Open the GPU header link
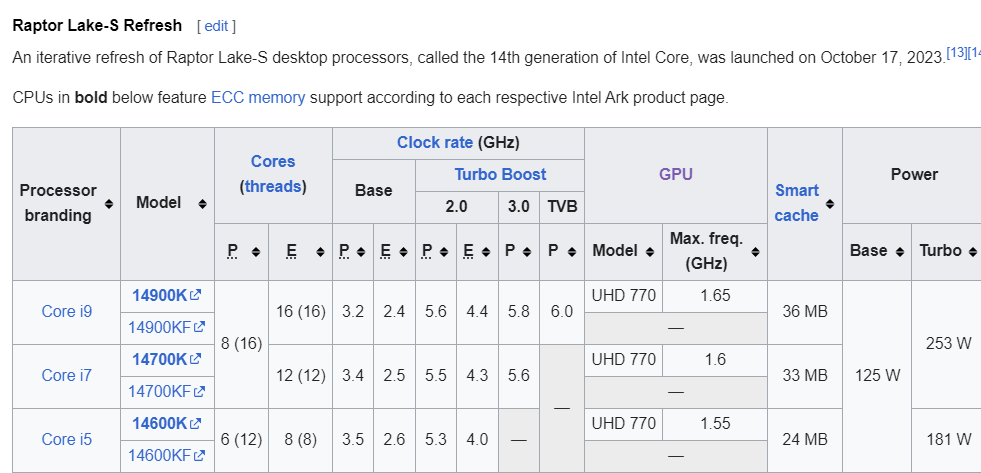Screen dimensions: 981x473 point(676,175)
